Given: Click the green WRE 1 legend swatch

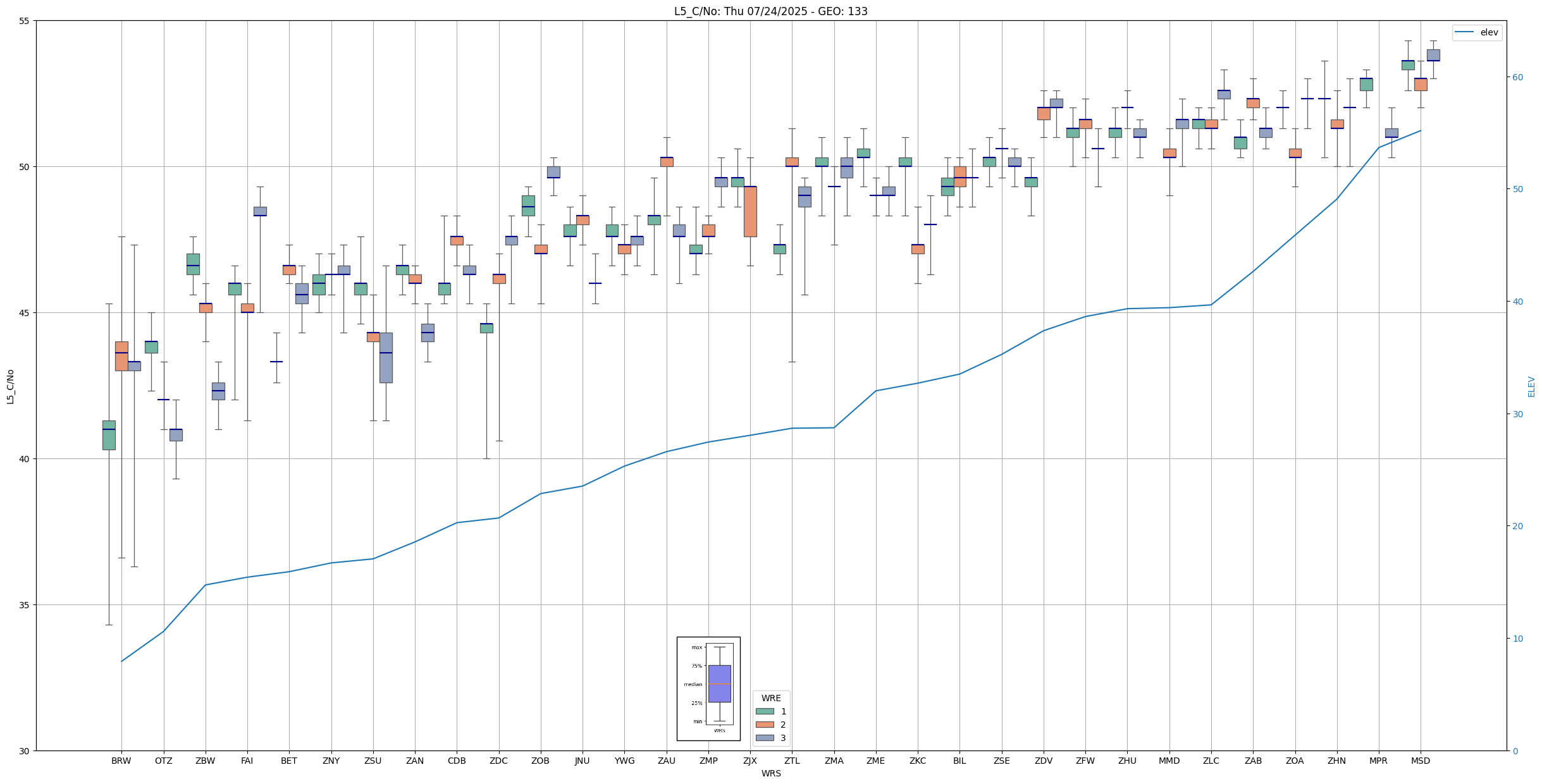Looking at the screenshot, I should [765, 711].
